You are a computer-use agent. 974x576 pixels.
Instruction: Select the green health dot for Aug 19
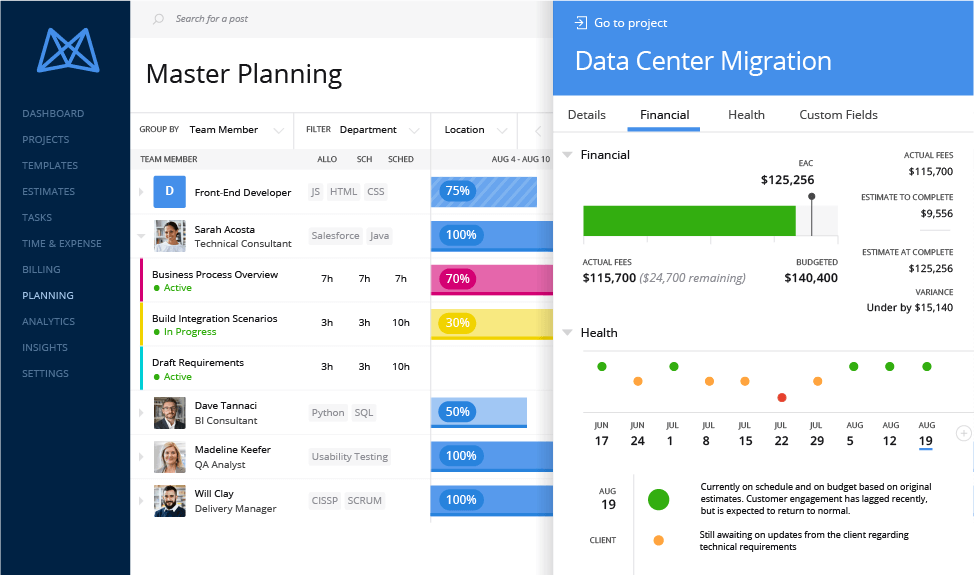tap(927, 367)
